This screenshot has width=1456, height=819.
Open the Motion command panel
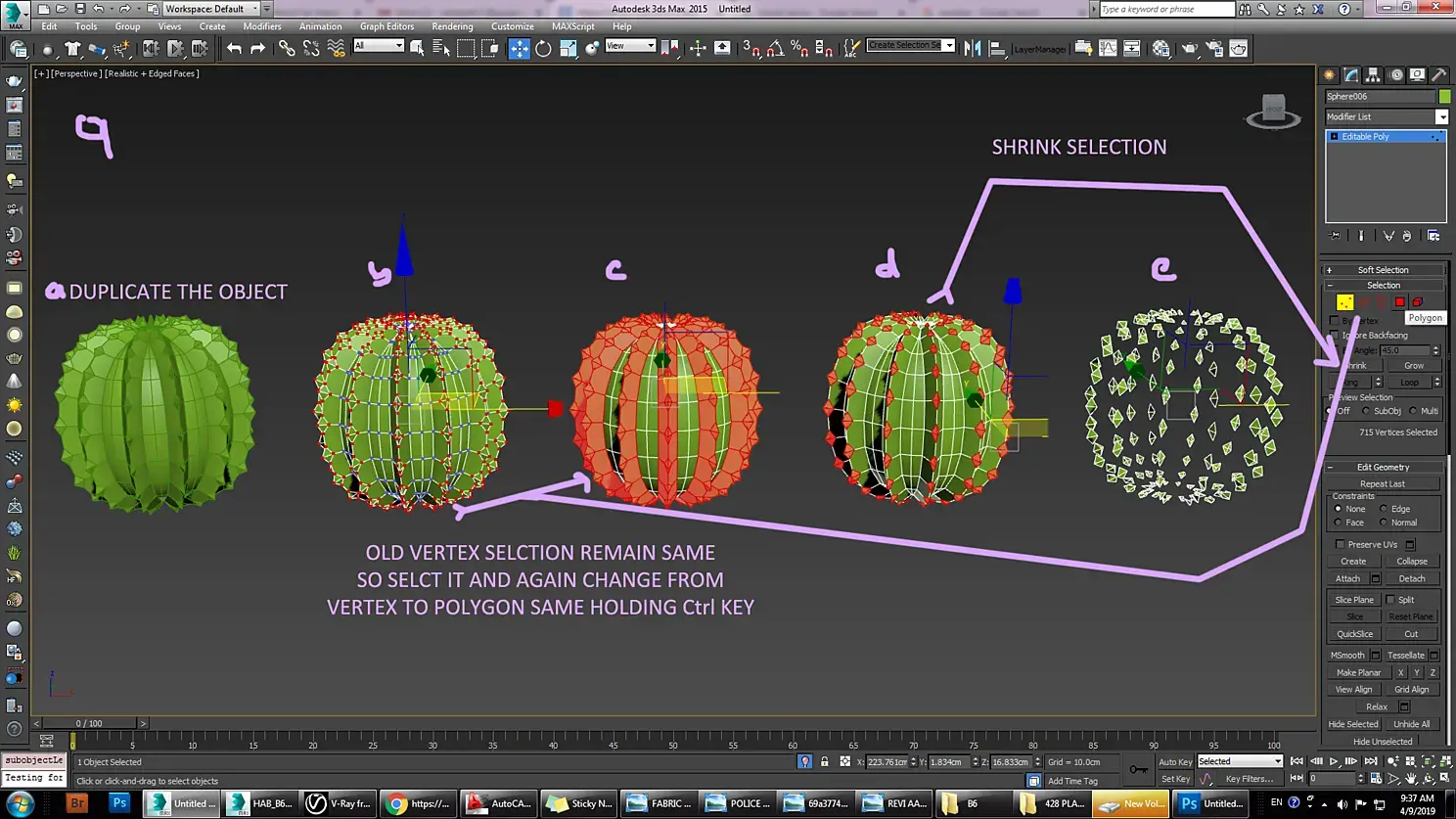(x=1395, y=74)
